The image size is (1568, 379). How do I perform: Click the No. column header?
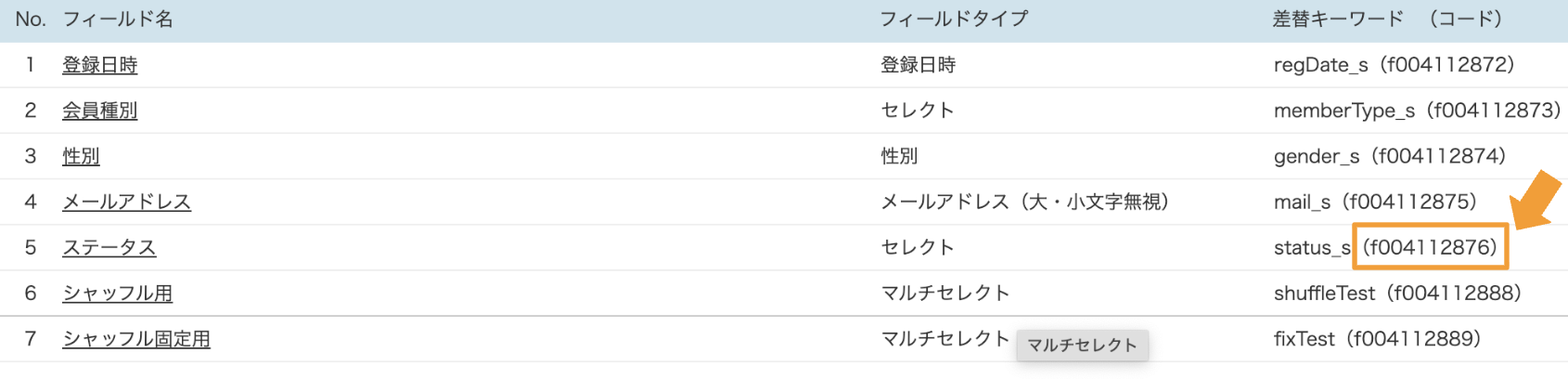pos(31,20)
